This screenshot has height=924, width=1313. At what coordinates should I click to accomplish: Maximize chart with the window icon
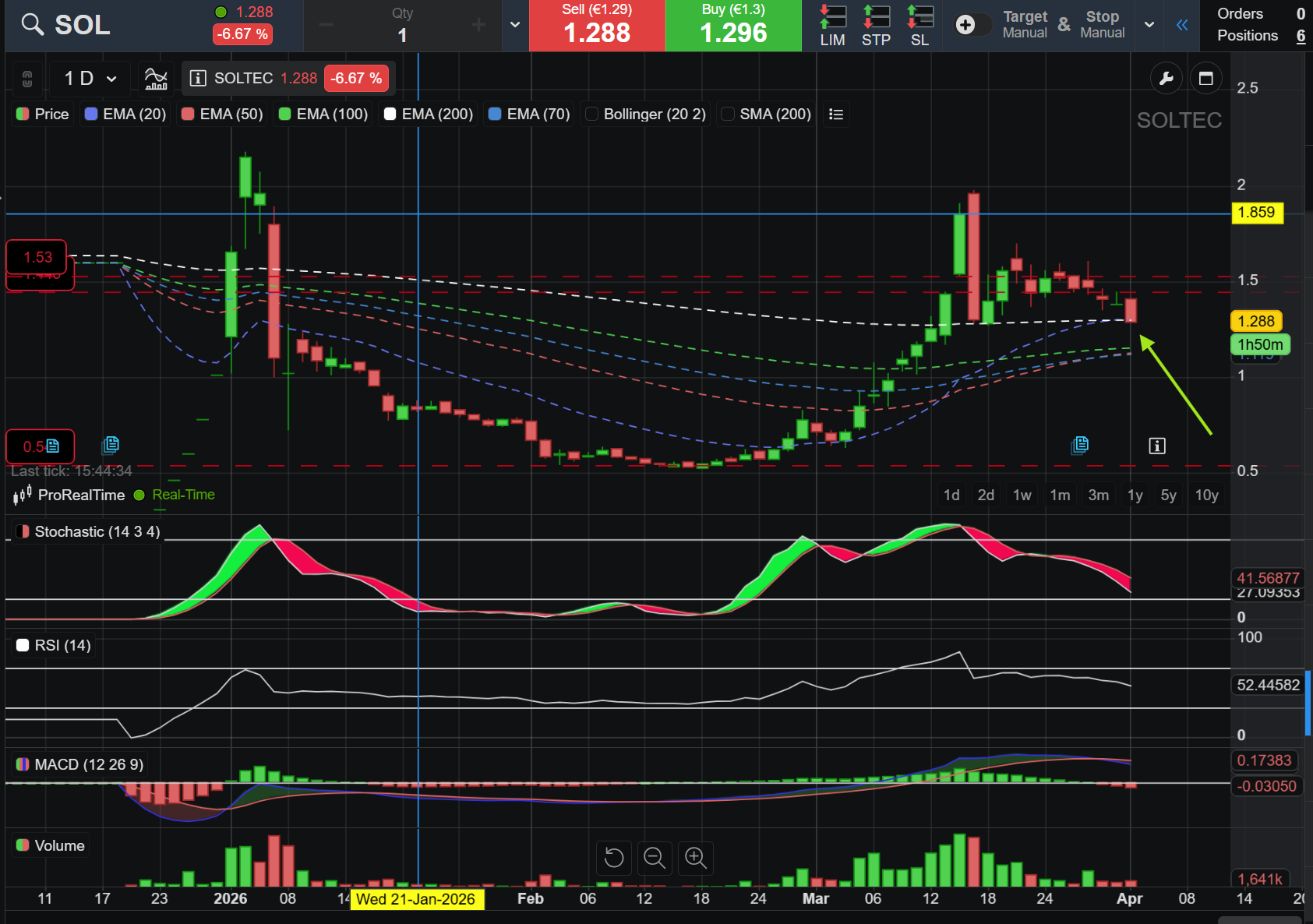coord(1205,78)
